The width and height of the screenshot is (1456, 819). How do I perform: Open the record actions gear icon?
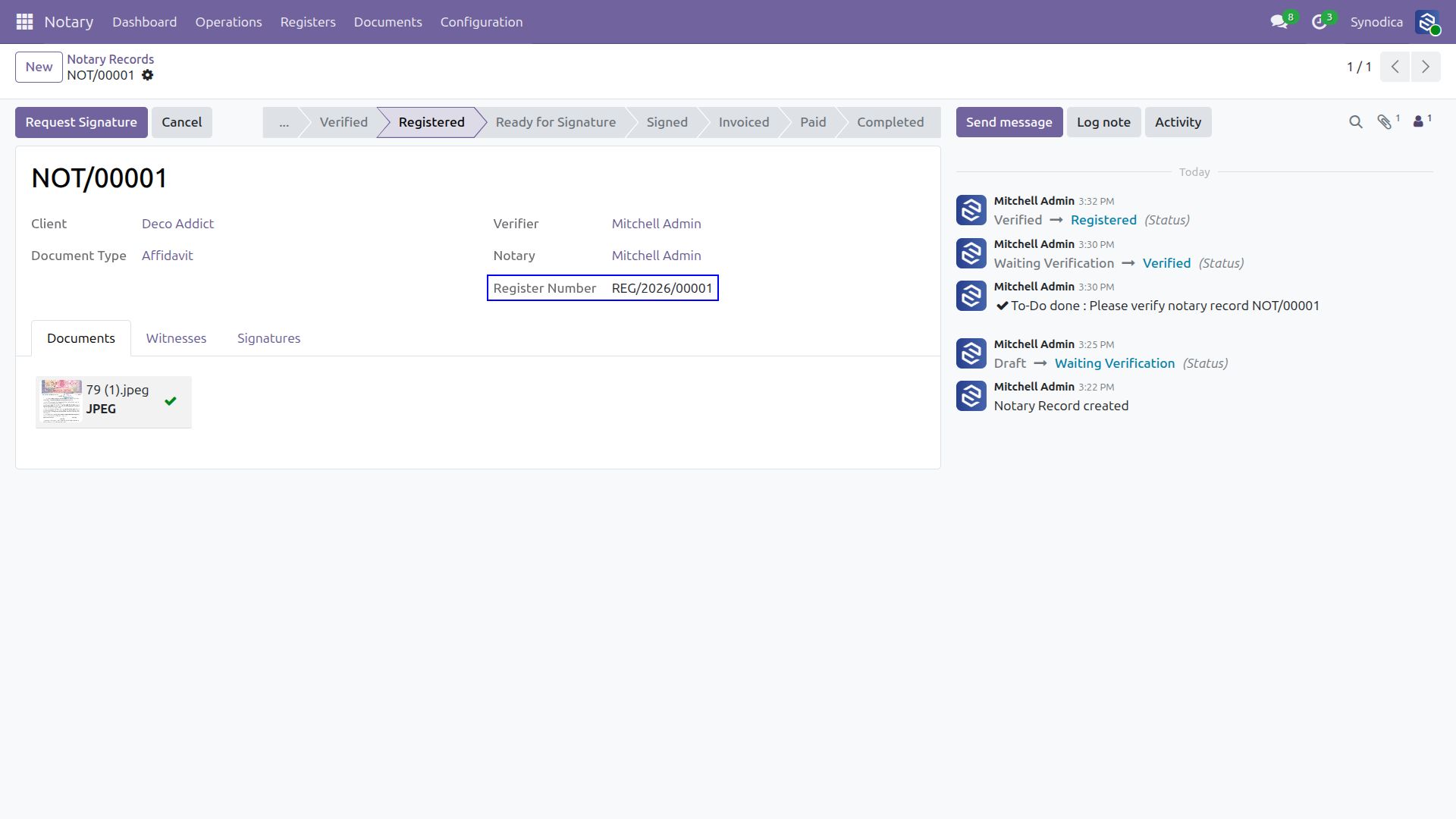tap(148, 75)
